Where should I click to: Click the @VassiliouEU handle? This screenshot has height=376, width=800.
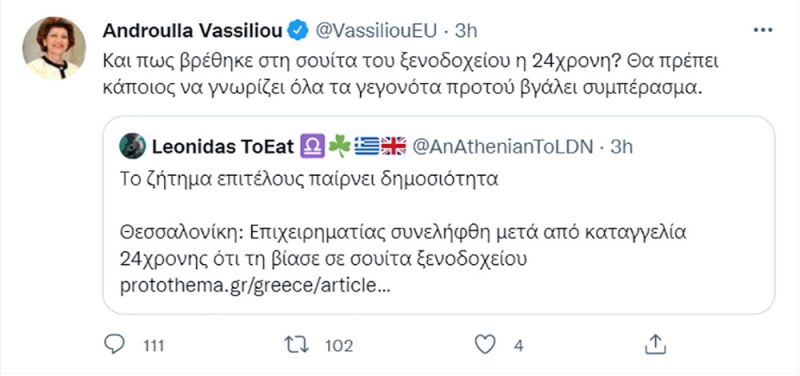[x=377, y=31]
